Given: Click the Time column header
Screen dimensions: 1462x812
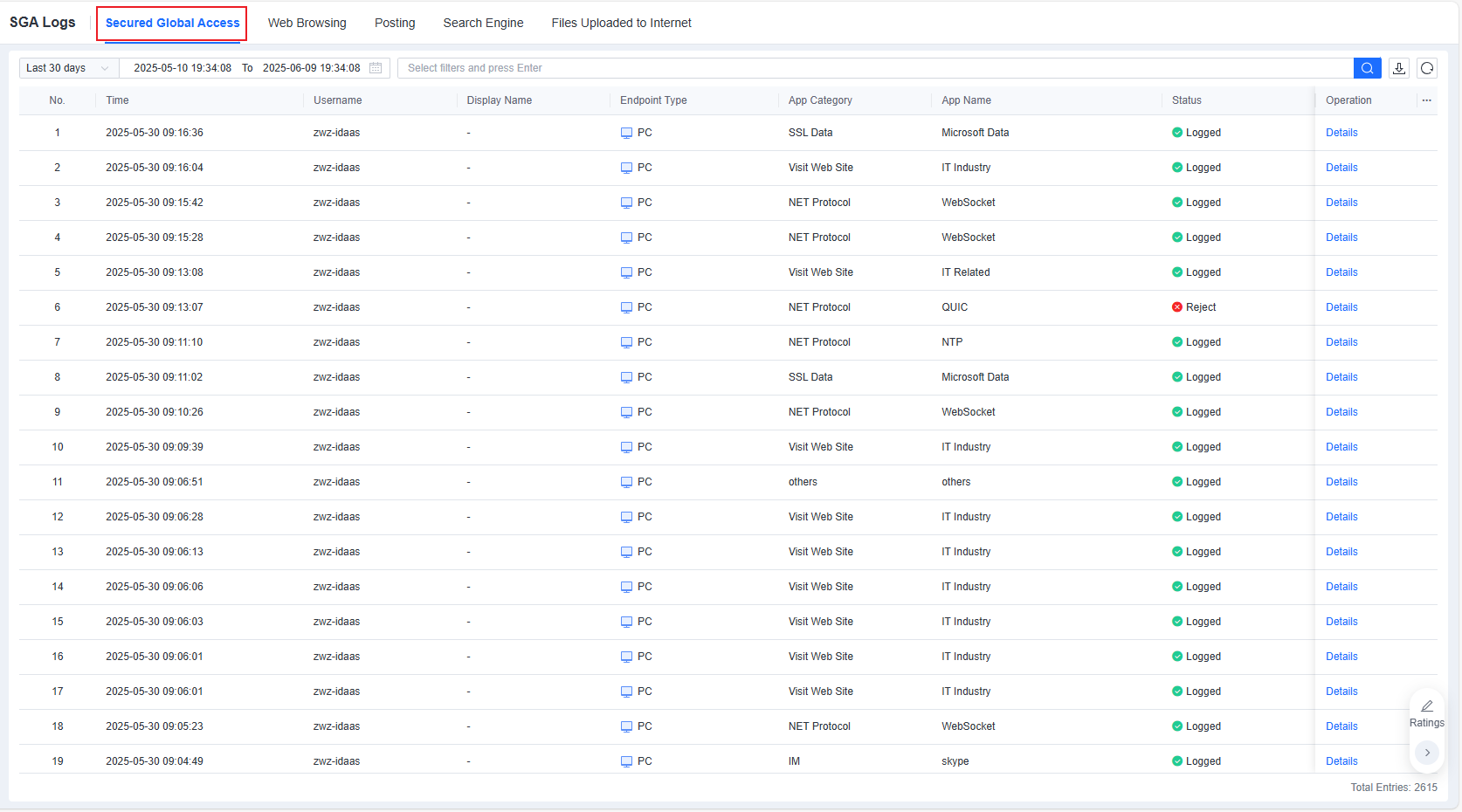Looking at the screenshot, I should click(x=117, y=100).
